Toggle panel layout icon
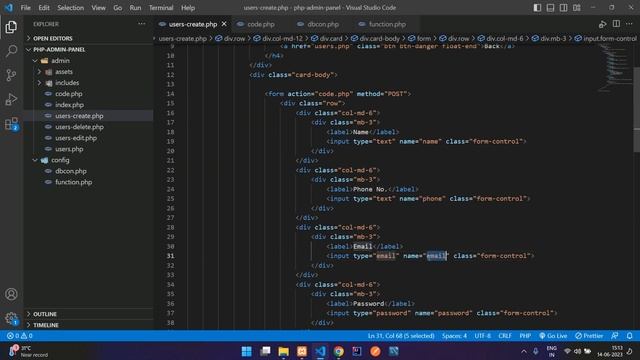This screenshot has width=640, height=360. coord(550,8)
